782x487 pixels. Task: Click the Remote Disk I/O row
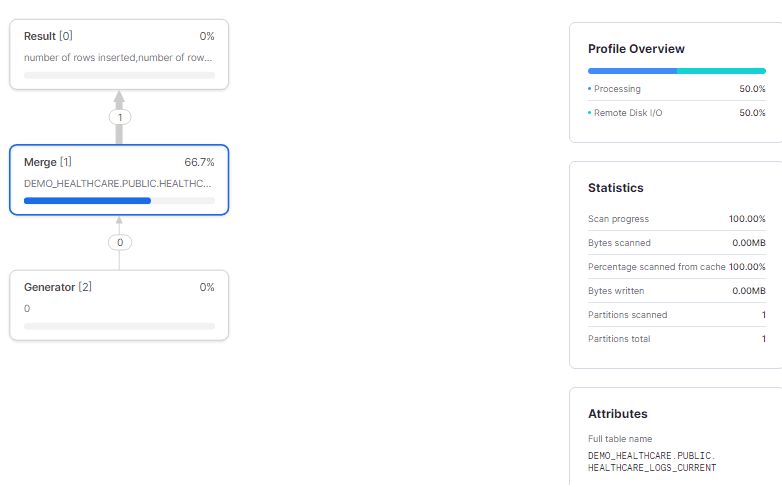pos(677,113)
